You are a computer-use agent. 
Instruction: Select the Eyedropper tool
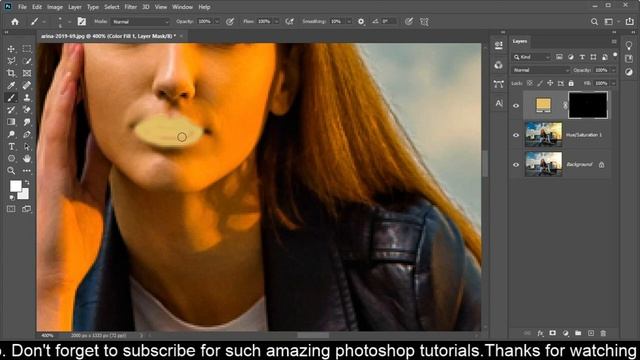11,85
